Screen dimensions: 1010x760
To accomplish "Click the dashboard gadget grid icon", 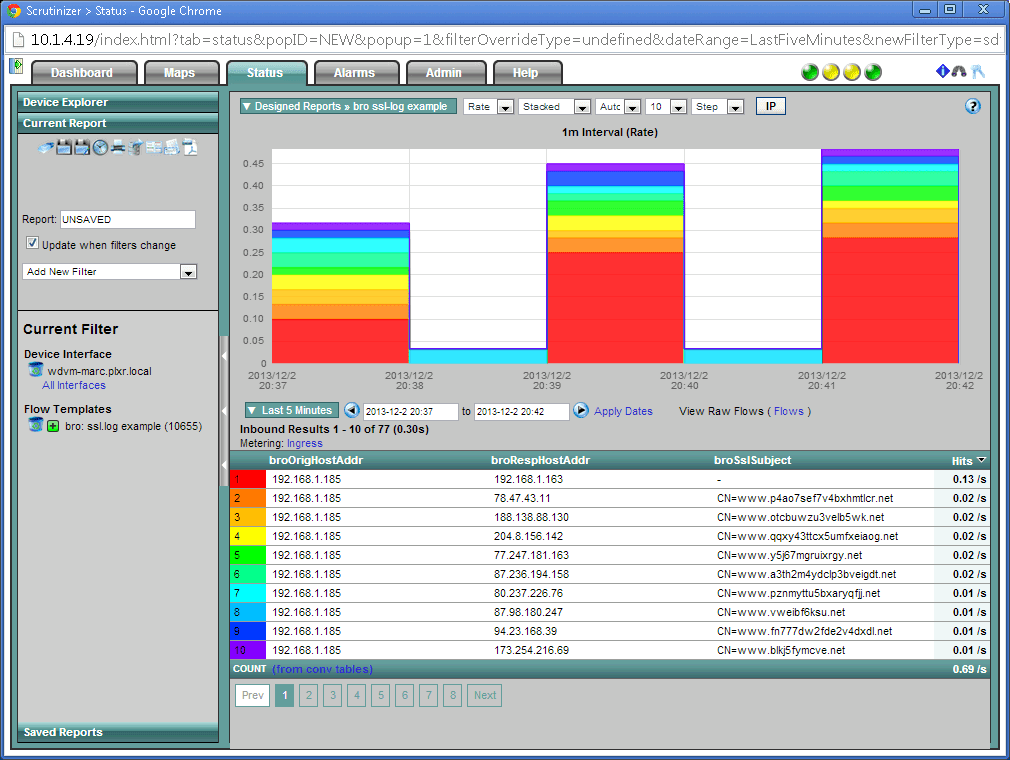I will 153,148.
